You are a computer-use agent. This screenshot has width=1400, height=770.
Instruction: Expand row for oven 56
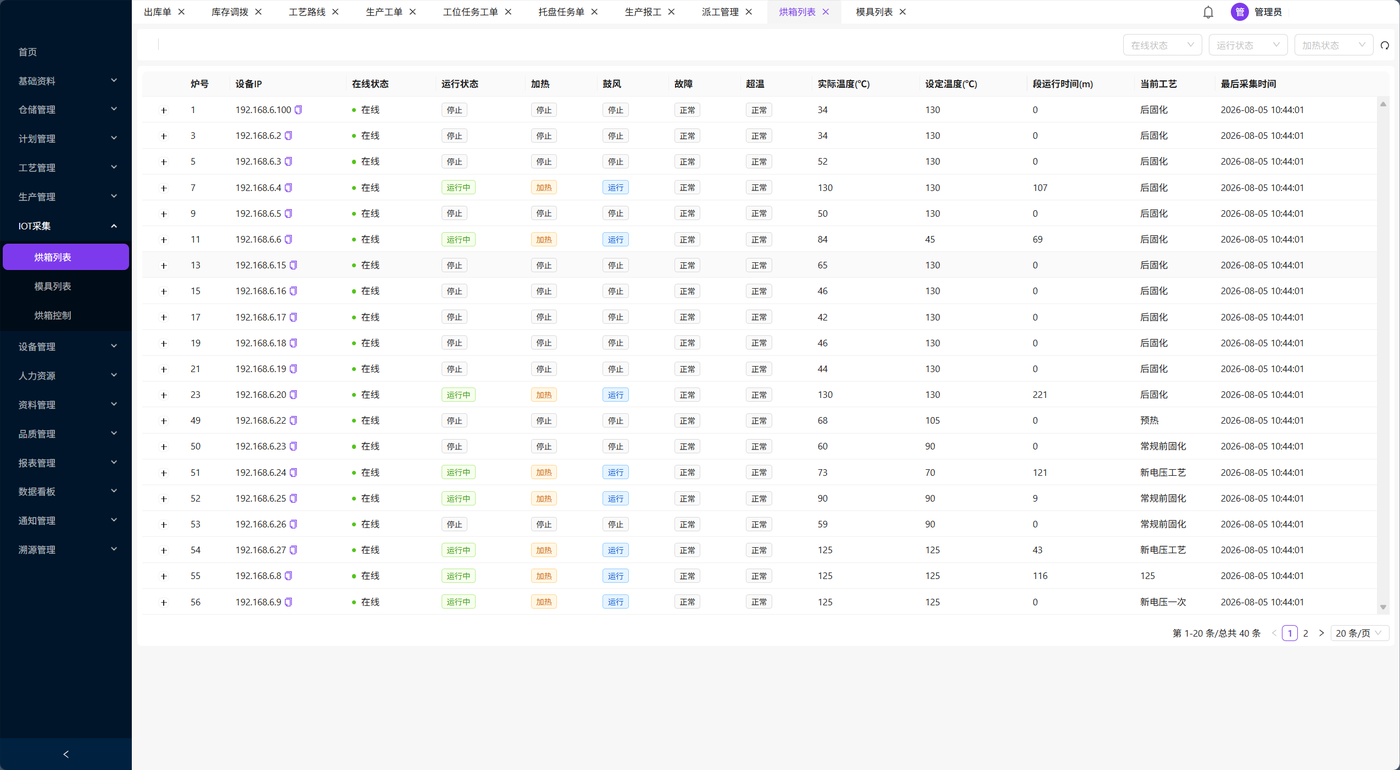164,602
